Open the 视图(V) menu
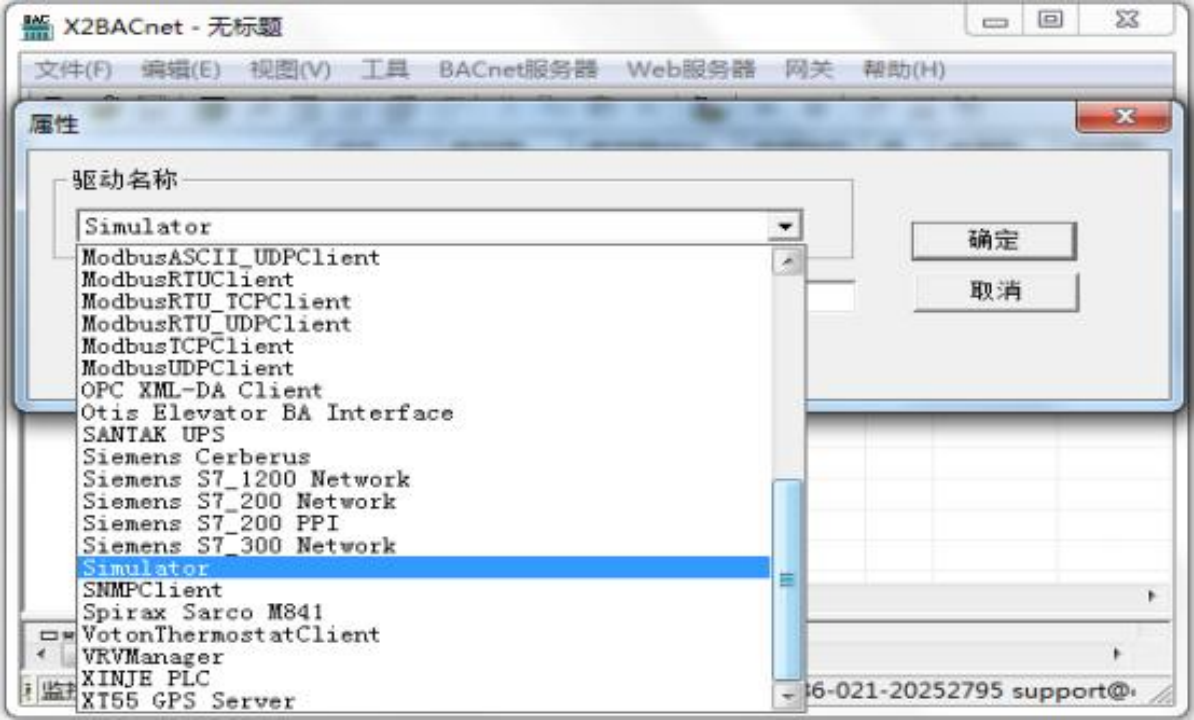This screenshot has height=720, width=1194. click(x=290, y=70)
